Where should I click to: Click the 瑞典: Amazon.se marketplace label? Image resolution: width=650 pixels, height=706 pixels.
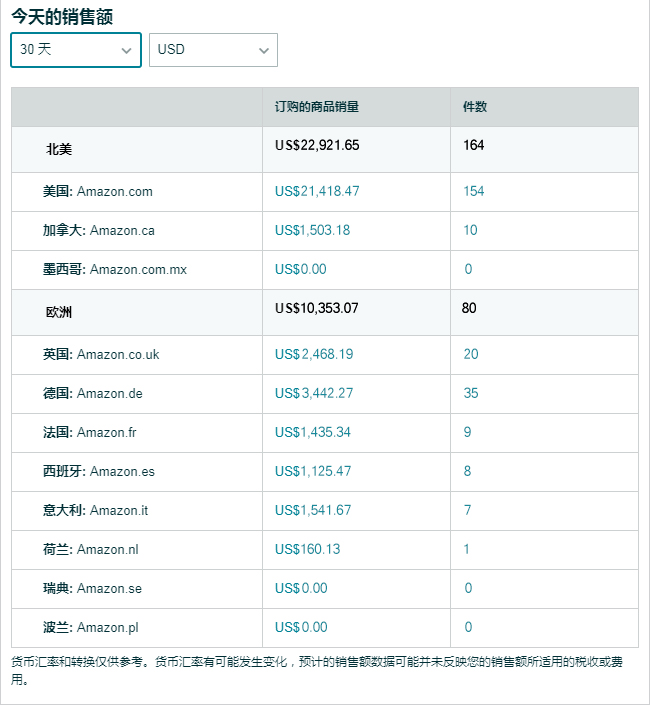92,588
